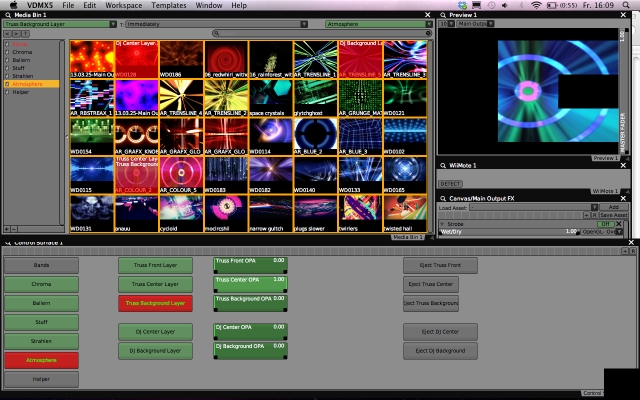Select the Helper page in the Media Bin list
This screenshot has height=400, width=640.
pyautogui.click(x=20, y=92)
